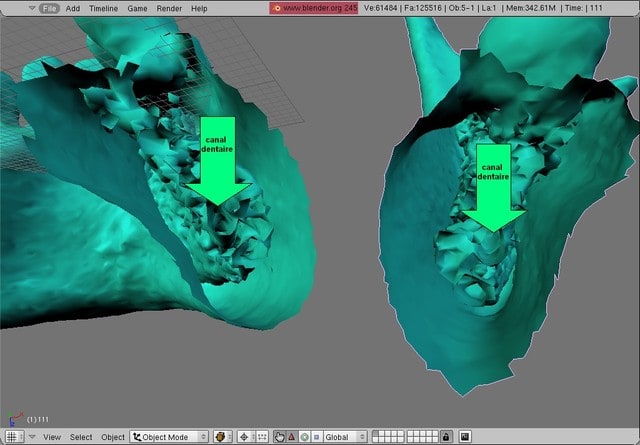Open the Timeline menu
640x445 pixels.
tap(103, 8)
